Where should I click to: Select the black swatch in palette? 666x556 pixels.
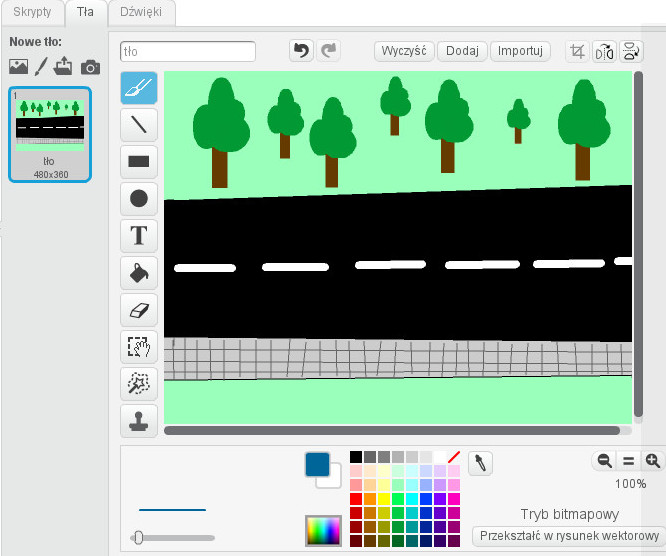(x=356, y=457)
